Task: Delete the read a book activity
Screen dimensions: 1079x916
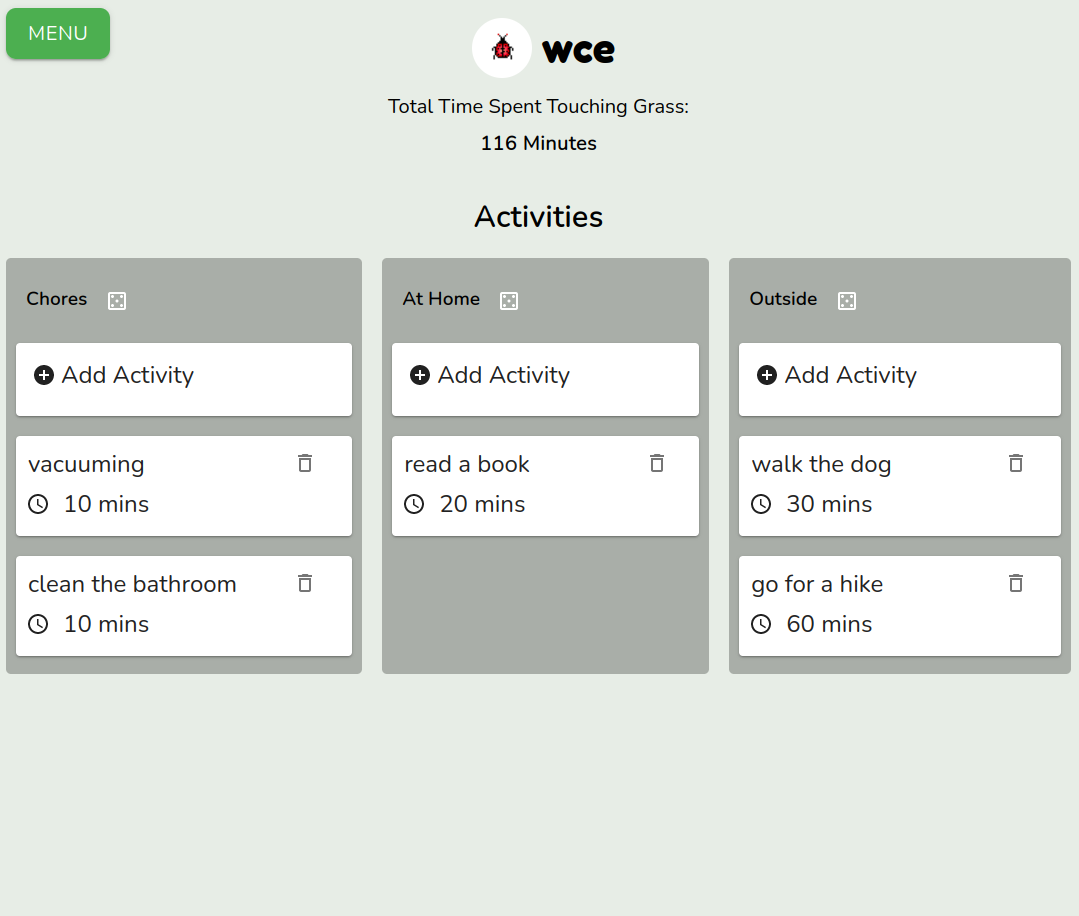Action: pyautogui.click(x=657, y=463)
